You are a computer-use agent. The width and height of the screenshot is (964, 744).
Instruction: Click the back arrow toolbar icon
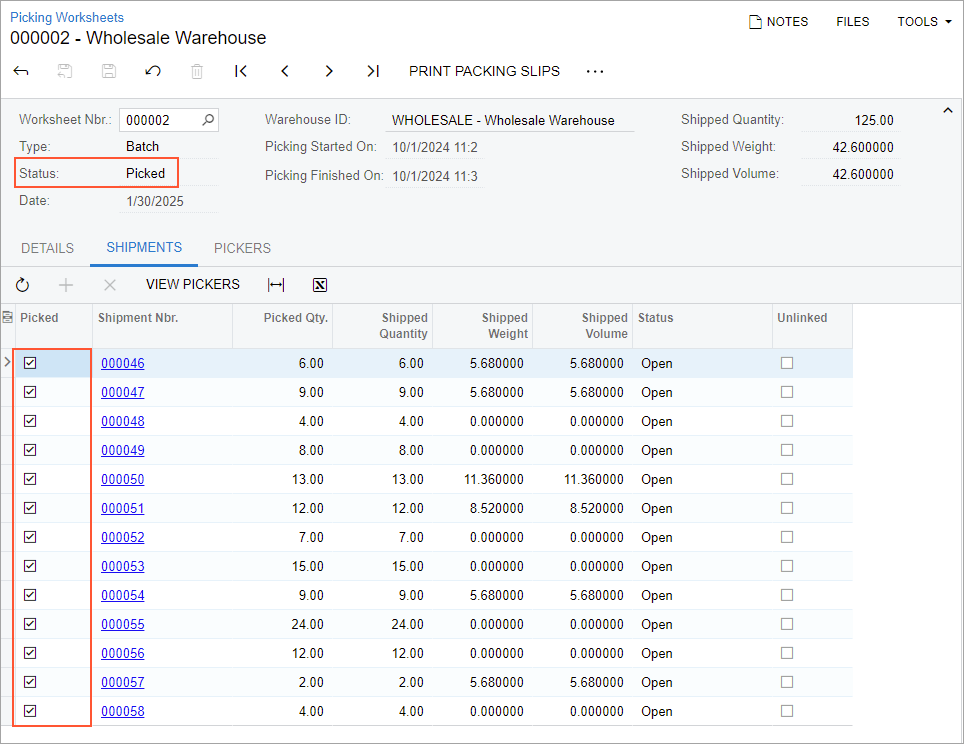21,71
